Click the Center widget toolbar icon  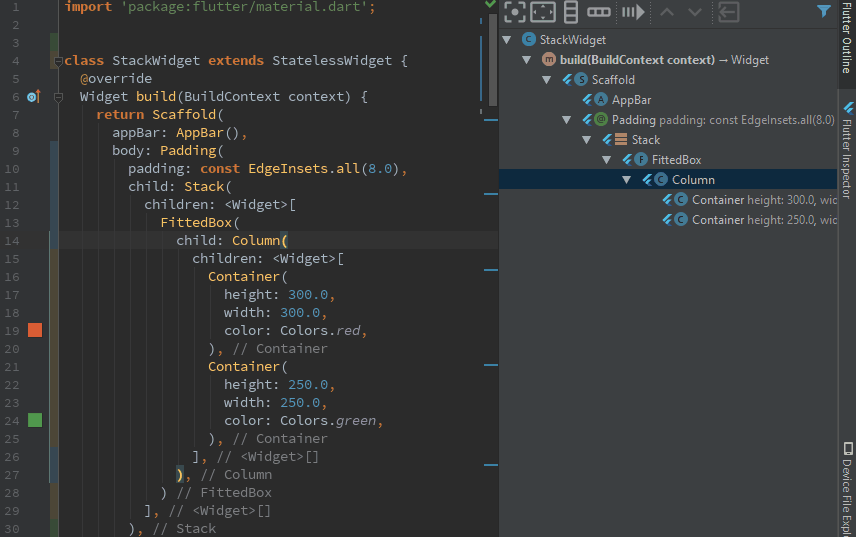(515, 12)
